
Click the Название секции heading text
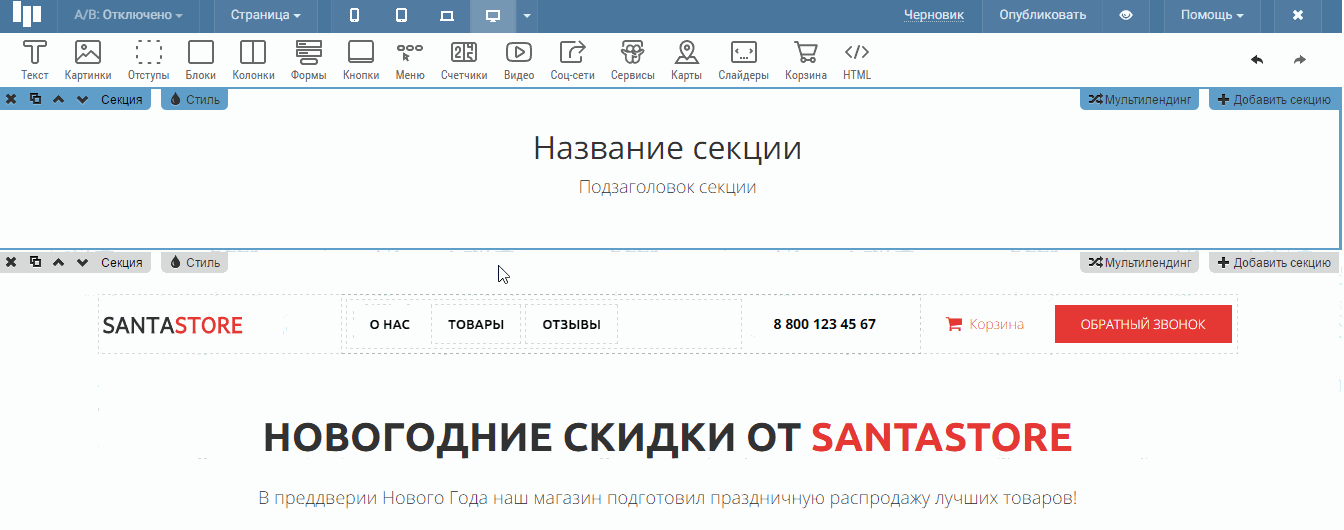pos(667,148)
